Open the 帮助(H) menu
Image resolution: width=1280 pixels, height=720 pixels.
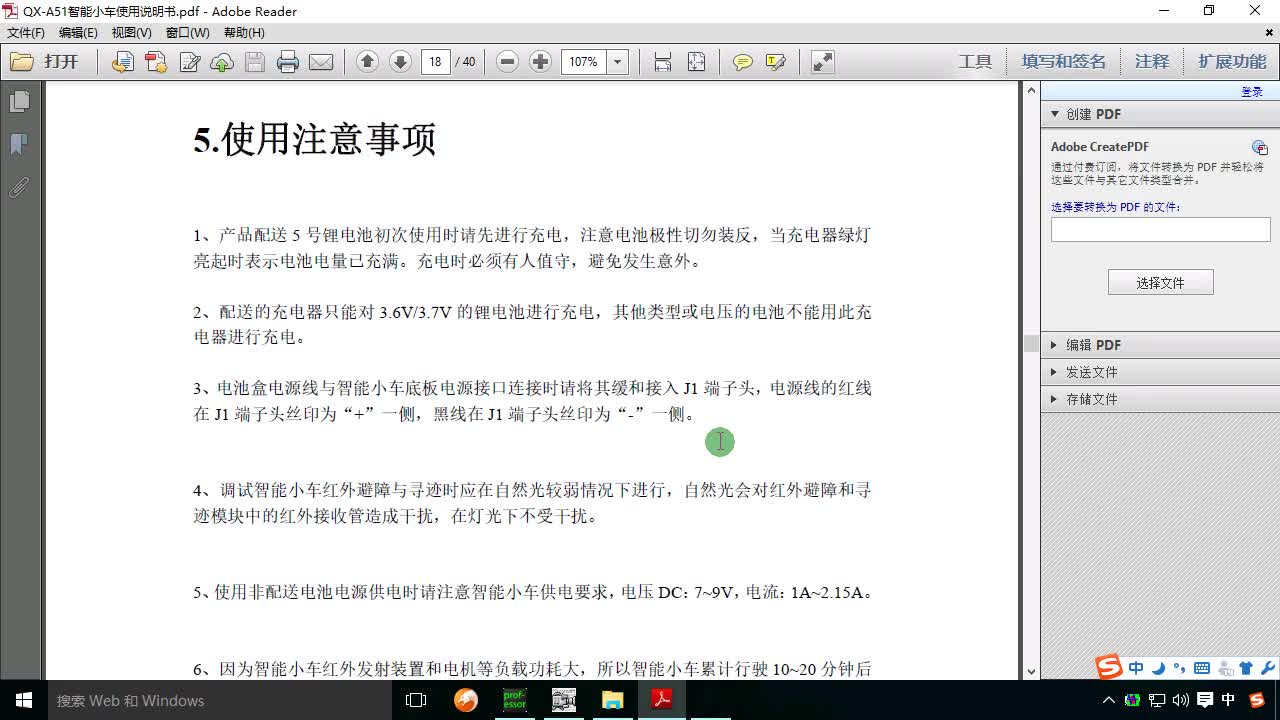point(244,33)
